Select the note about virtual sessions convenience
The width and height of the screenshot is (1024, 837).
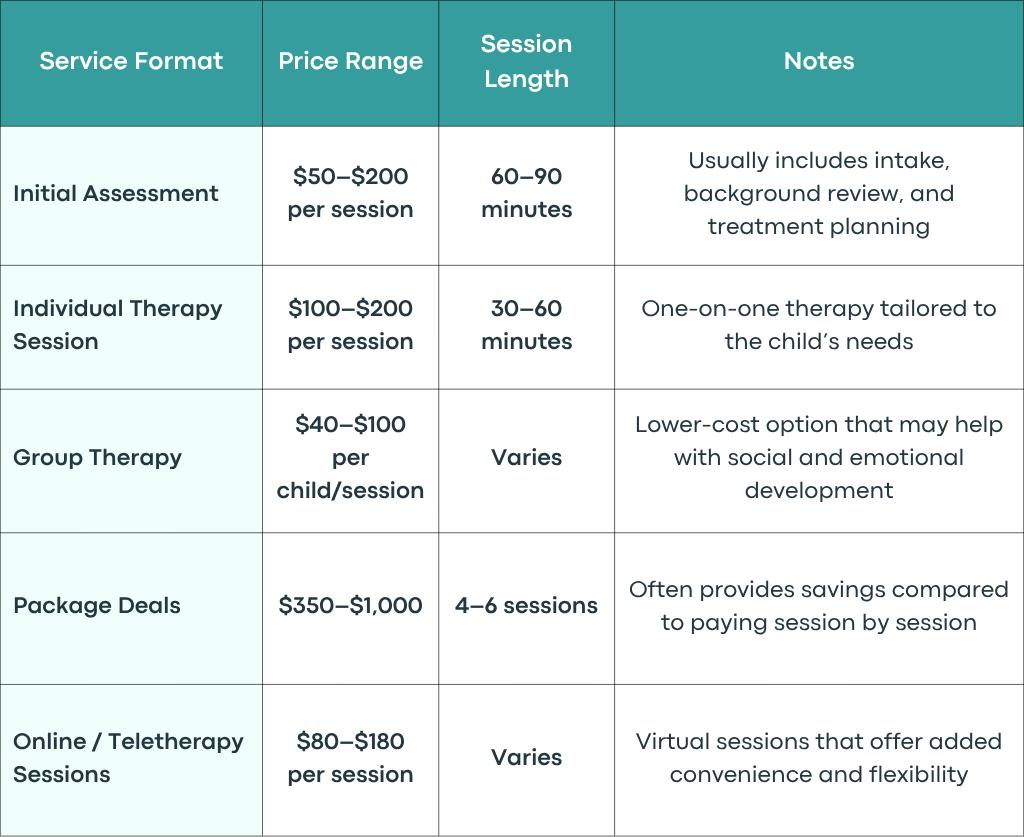(819, 757)
